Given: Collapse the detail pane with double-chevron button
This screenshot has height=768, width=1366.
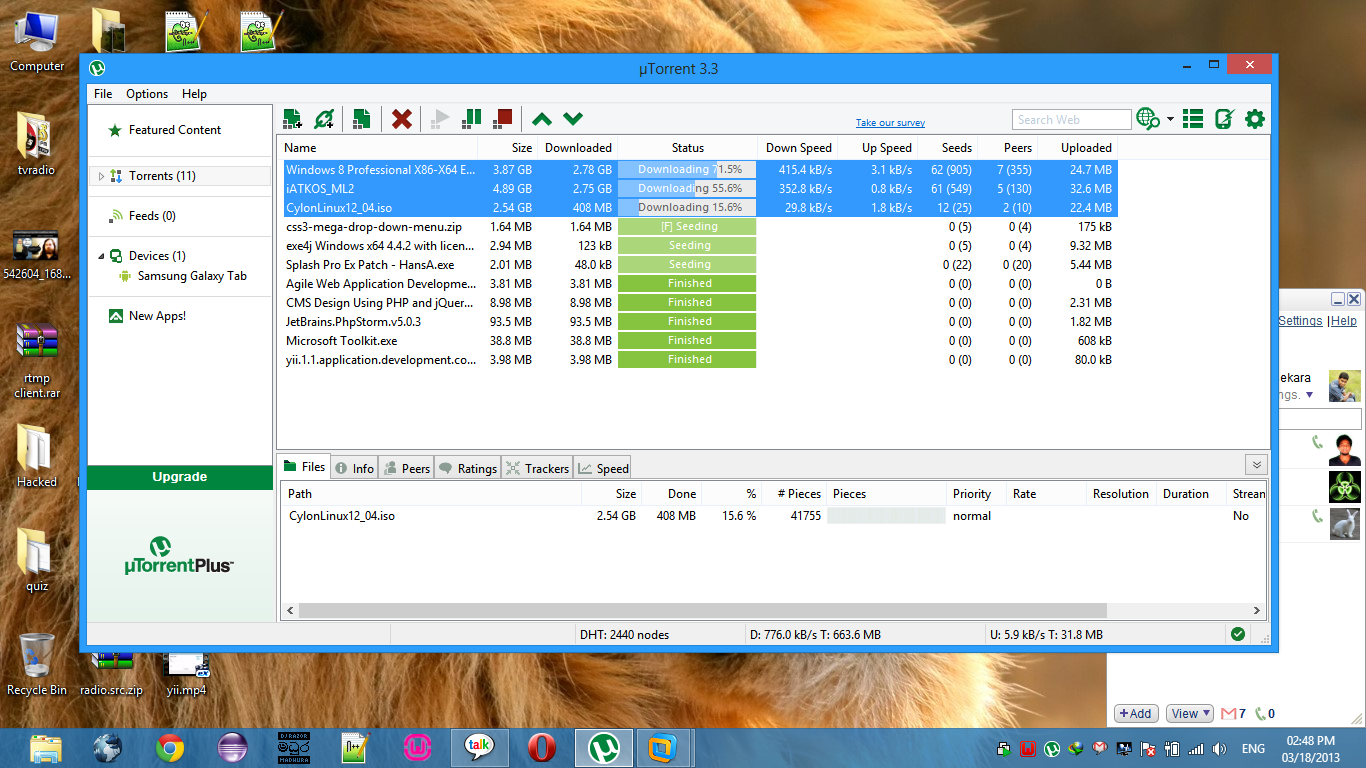Looking at the screenshot, I should [1256, 465].
